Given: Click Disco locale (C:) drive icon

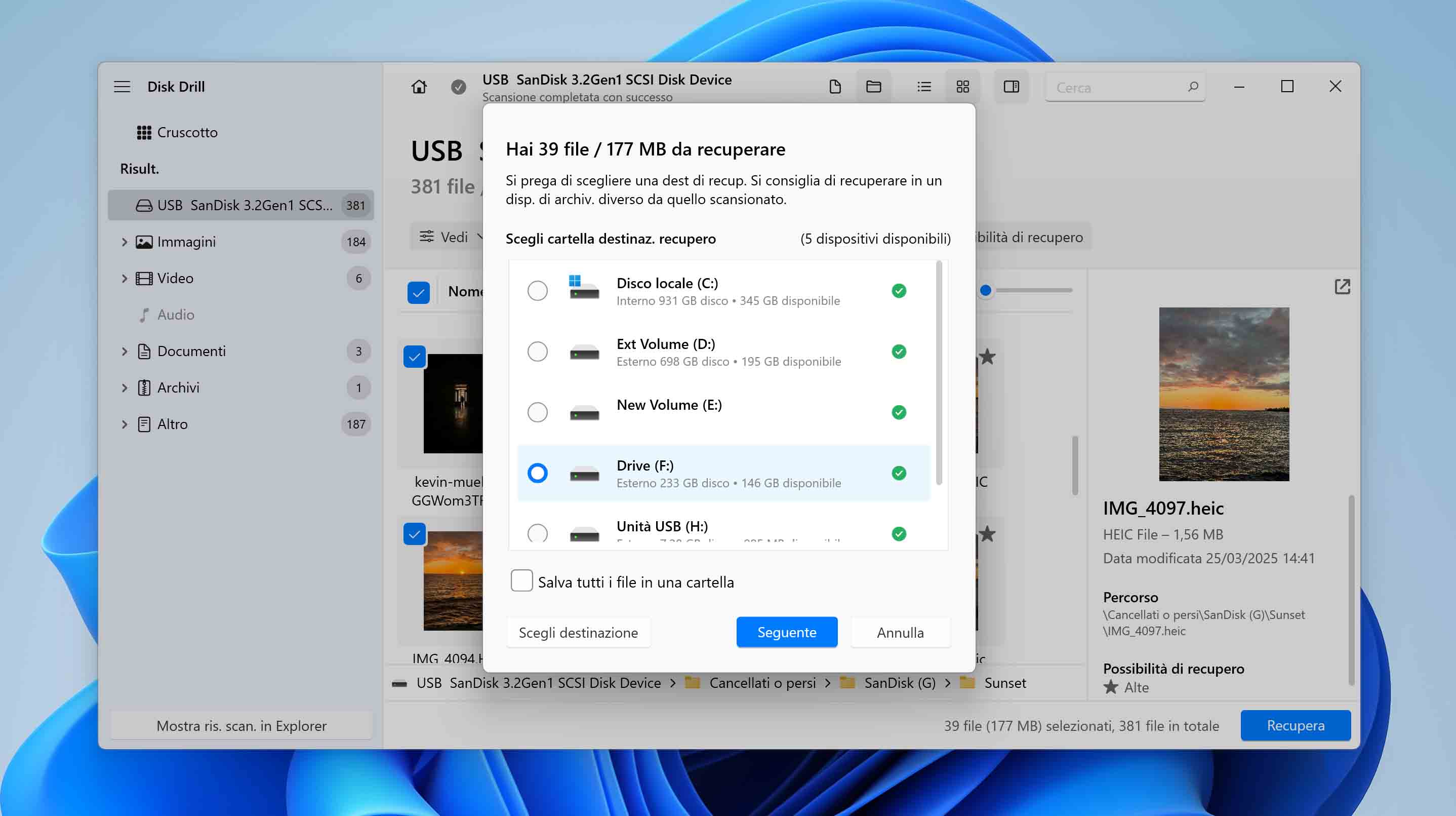Looking at the screenshot, I should pos(584,288).
